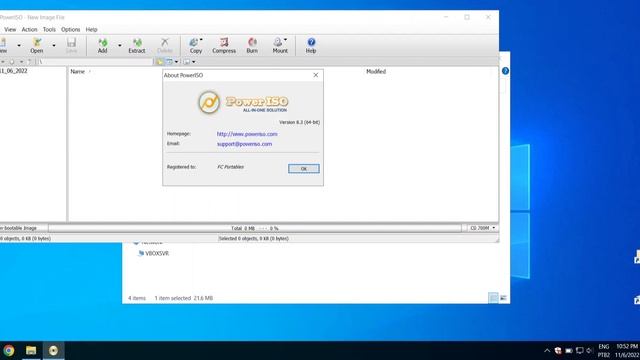The width and height of the screenshot is (640, 360).
Task: Click the Help toolbar icon
Action: (311, 45)
